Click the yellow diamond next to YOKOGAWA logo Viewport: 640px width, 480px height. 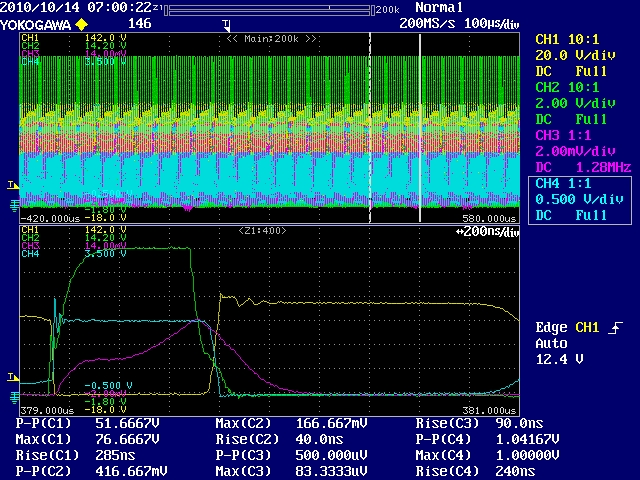[82, 22]
